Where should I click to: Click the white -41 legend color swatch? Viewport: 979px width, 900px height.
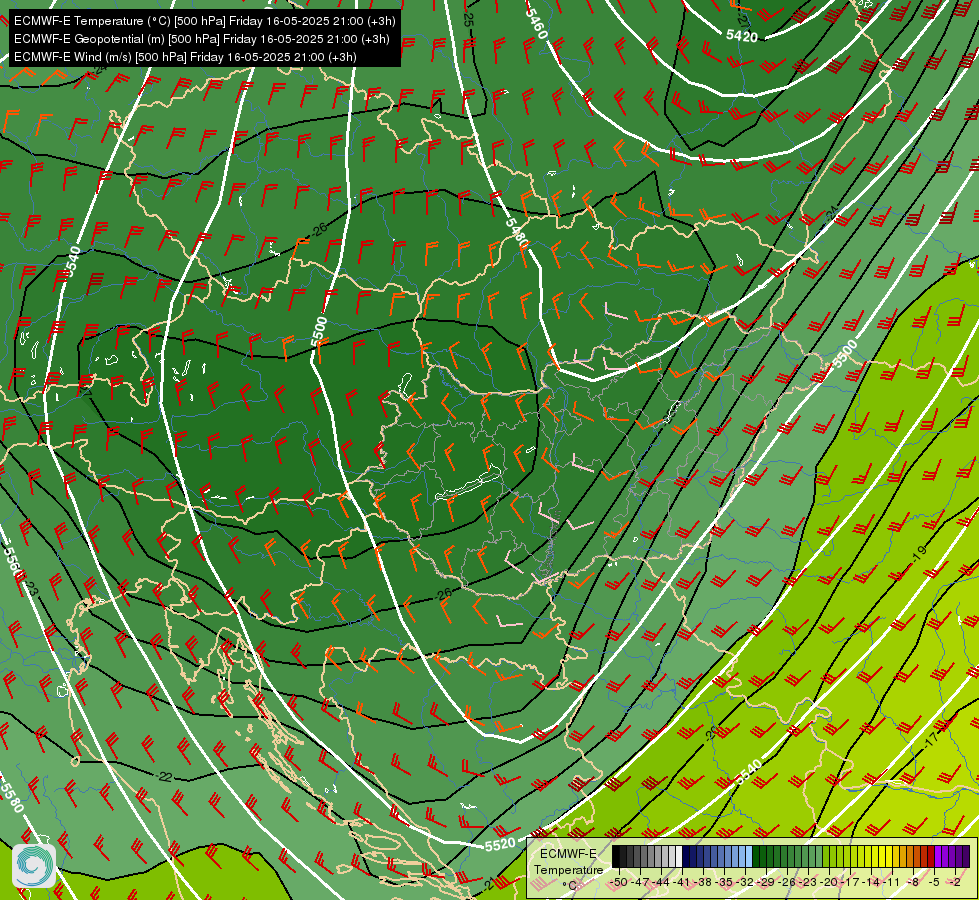coord(679,856)
